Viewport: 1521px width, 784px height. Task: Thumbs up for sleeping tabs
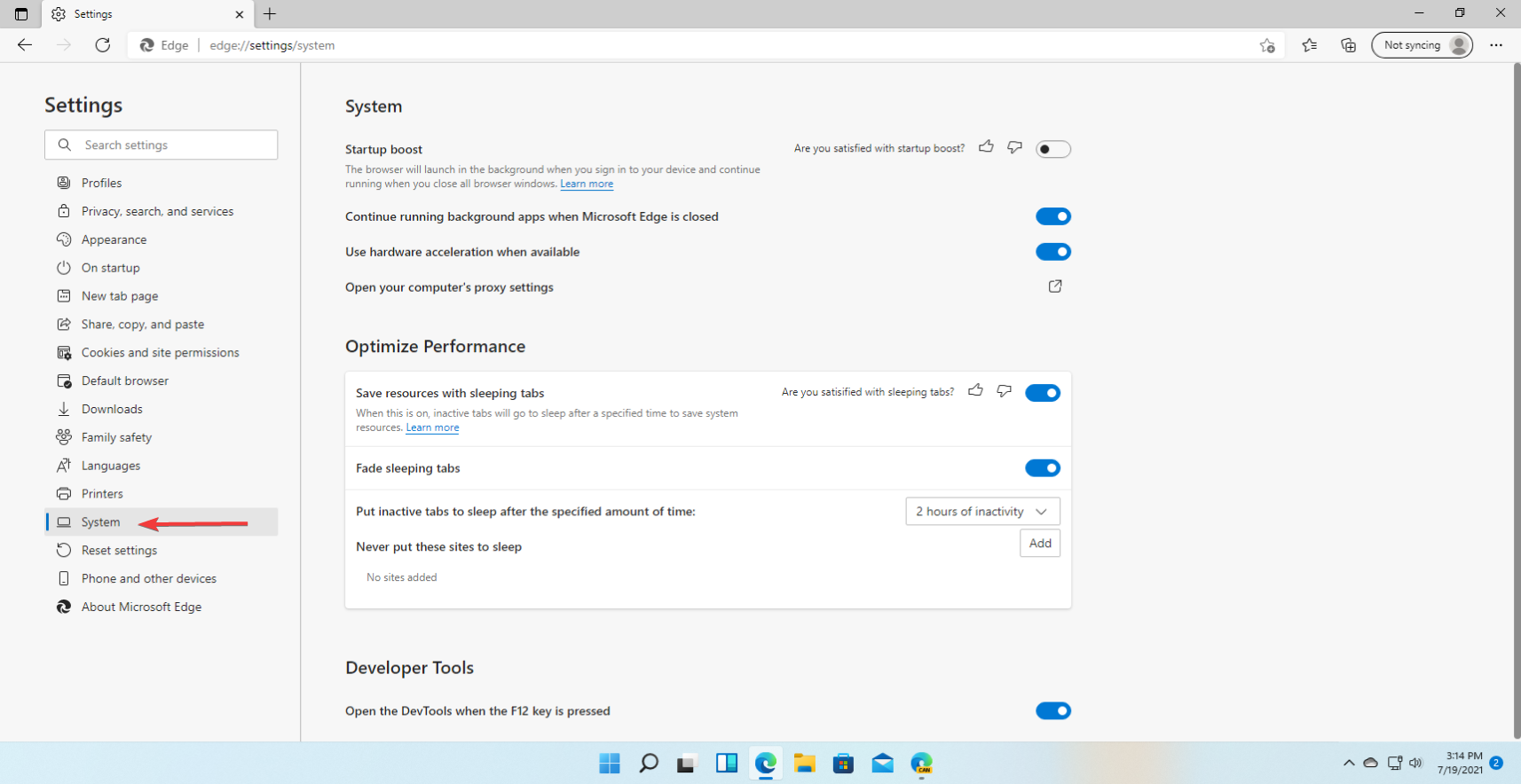(975, 390)
